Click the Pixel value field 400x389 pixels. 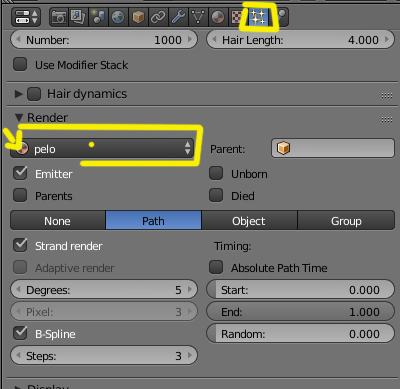pos(104,311)
